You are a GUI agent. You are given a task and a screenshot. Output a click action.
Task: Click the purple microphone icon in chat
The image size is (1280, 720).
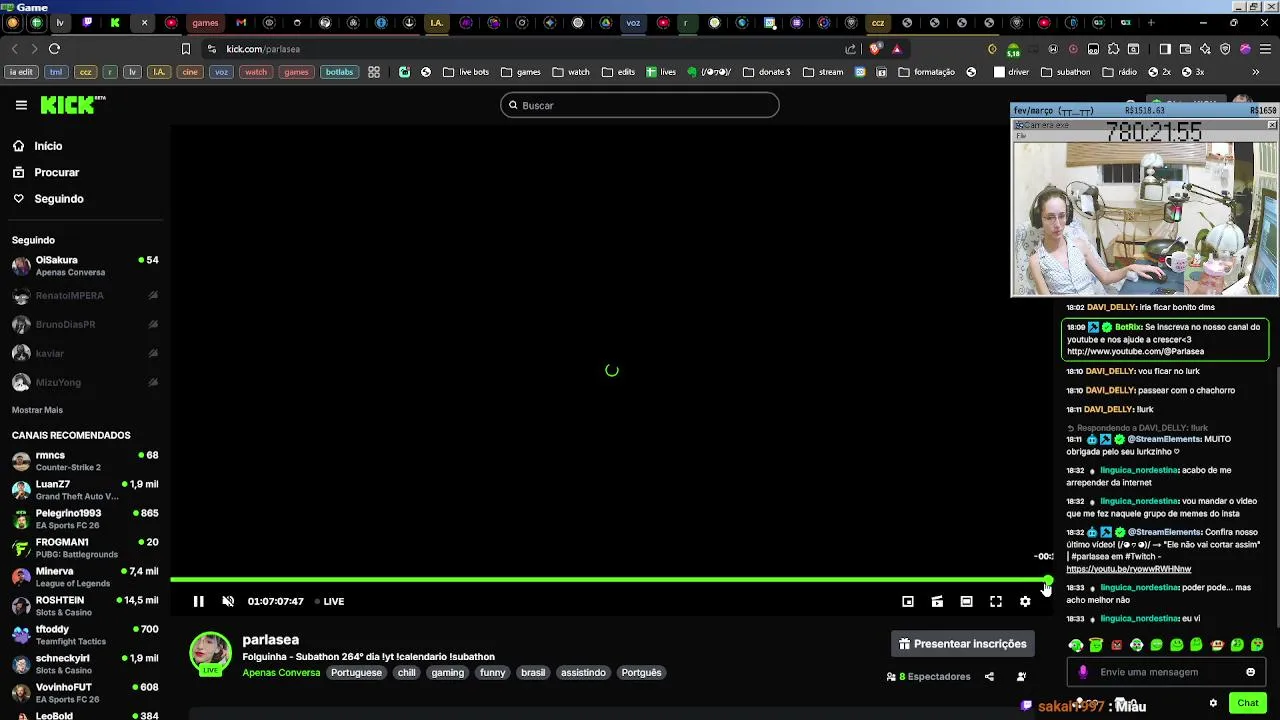coord(1083,672)
